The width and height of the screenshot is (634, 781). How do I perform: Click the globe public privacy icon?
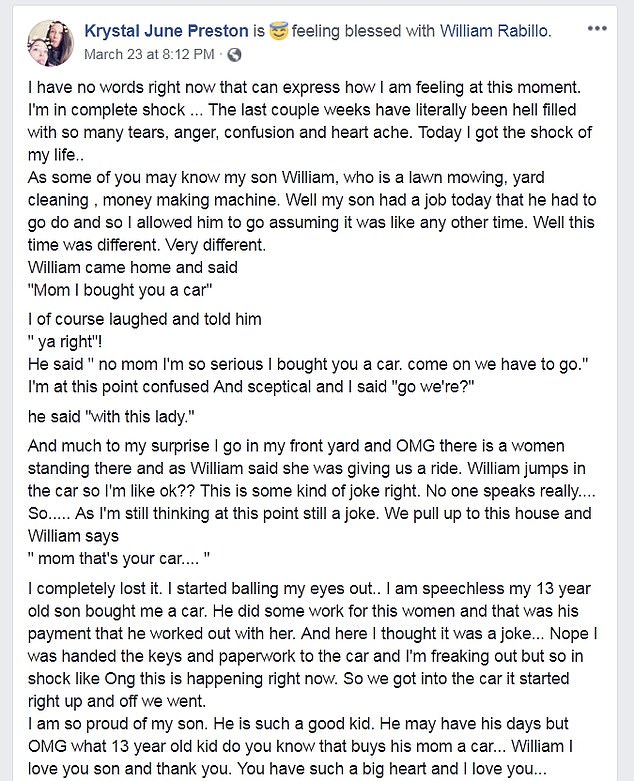tap(235, 54)
